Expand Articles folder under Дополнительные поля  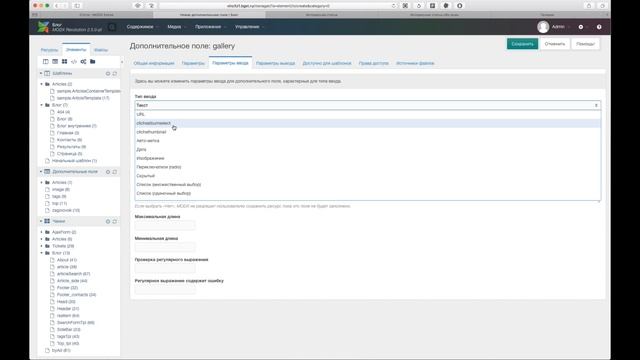(x=42, y=182)
